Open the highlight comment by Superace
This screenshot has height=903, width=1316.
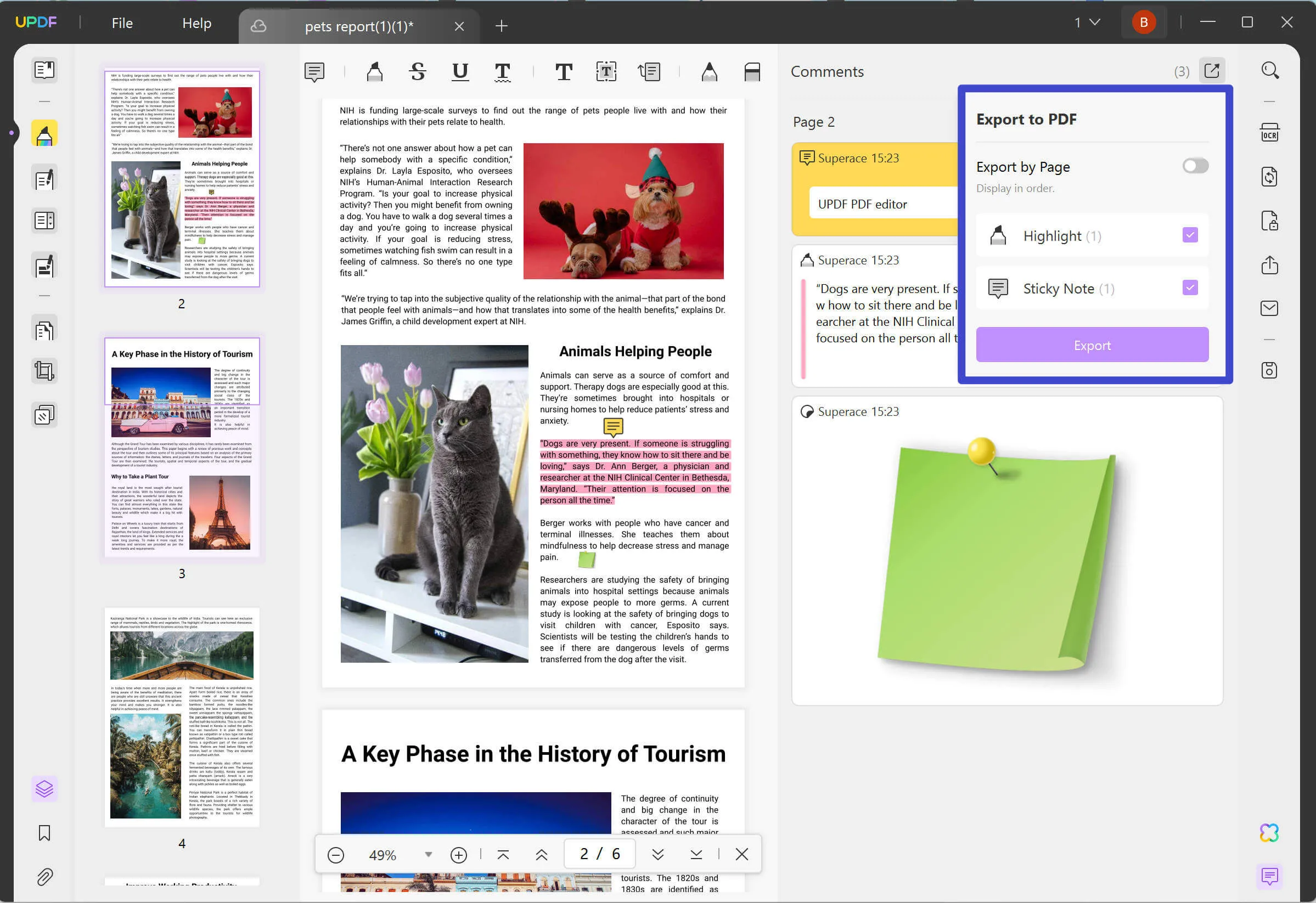(876, 316)
